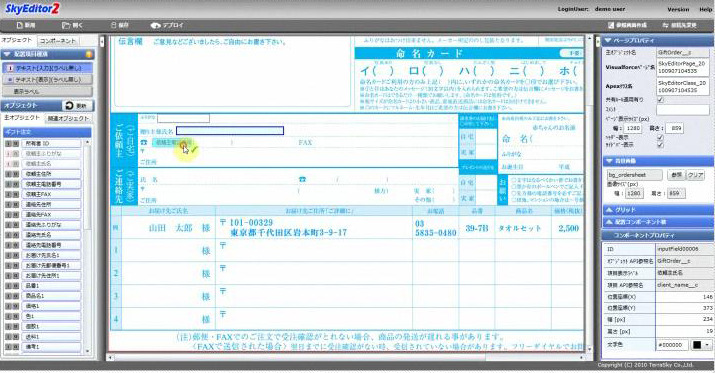Click the page width input showing 1280

pos(632,129)
